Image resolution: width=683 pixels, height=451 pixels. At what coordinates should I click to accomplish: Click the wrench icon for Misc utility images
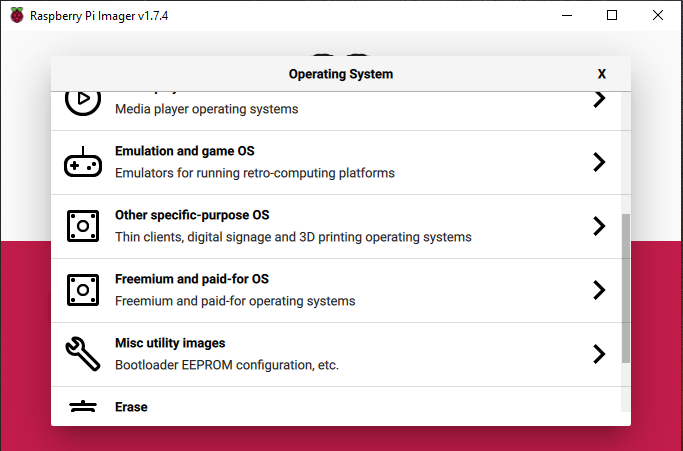(x=83, y=354)
